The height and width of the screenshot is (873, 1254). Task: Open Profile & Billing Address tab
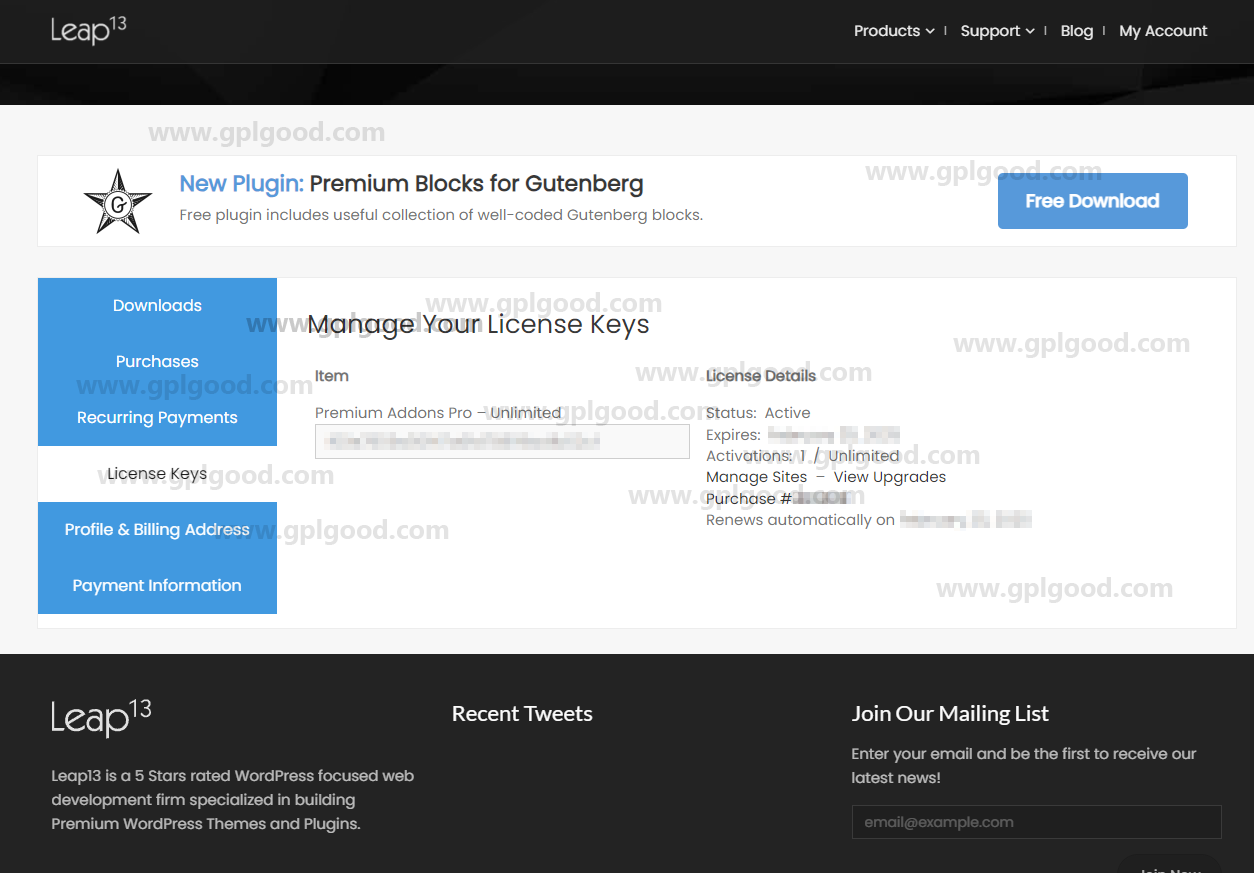click(157, 530)
